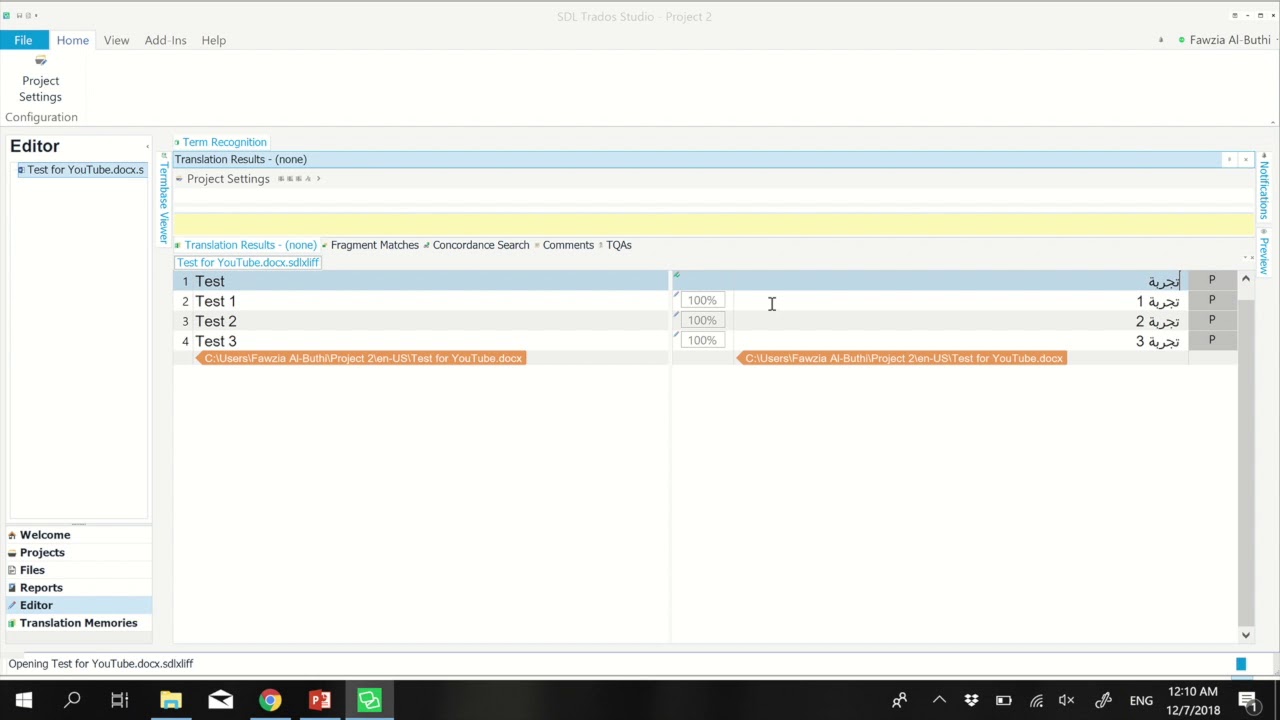Go to the Reports view

coord(78,588)
